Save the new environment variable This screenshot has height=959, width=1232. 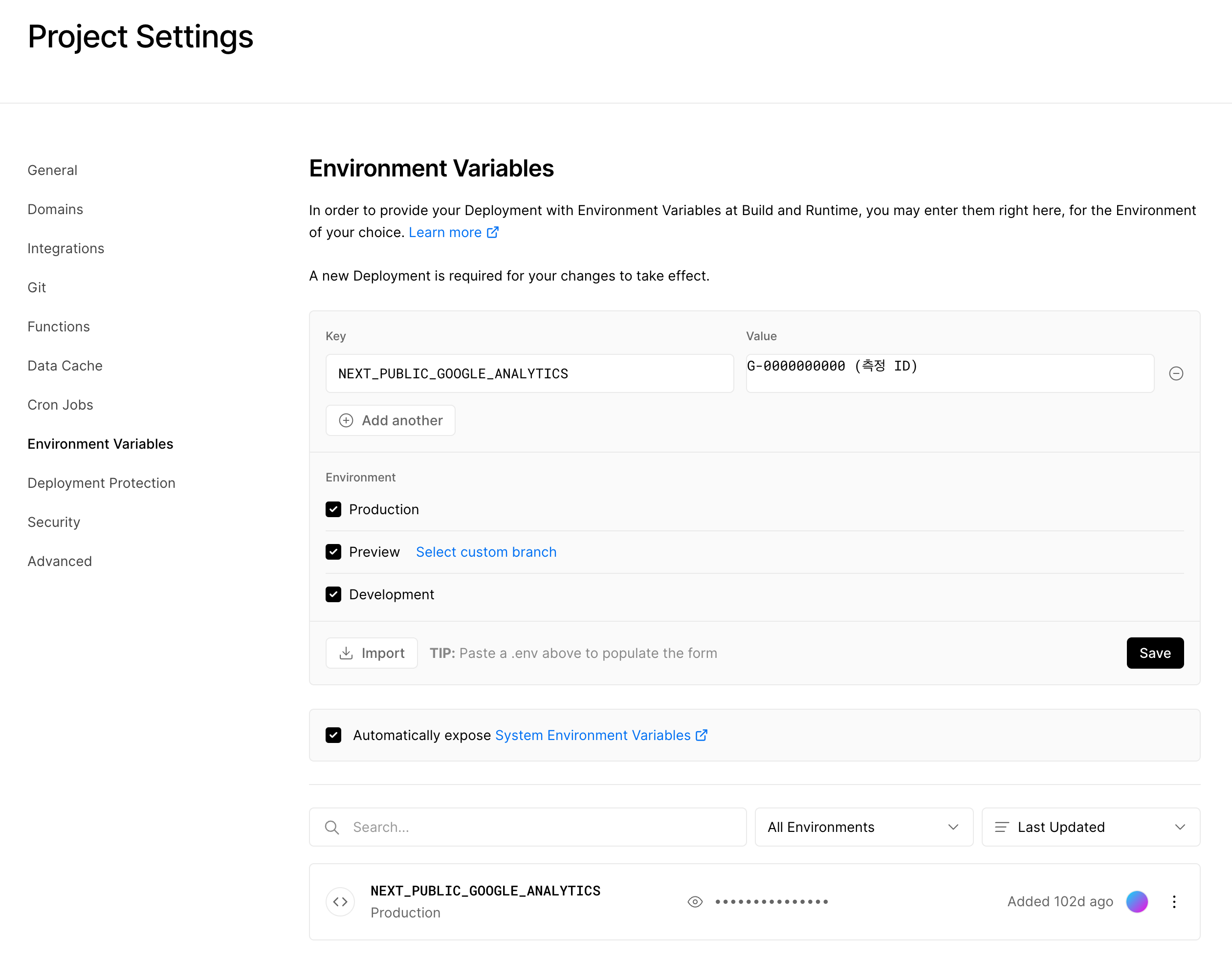click(1155, 653)
